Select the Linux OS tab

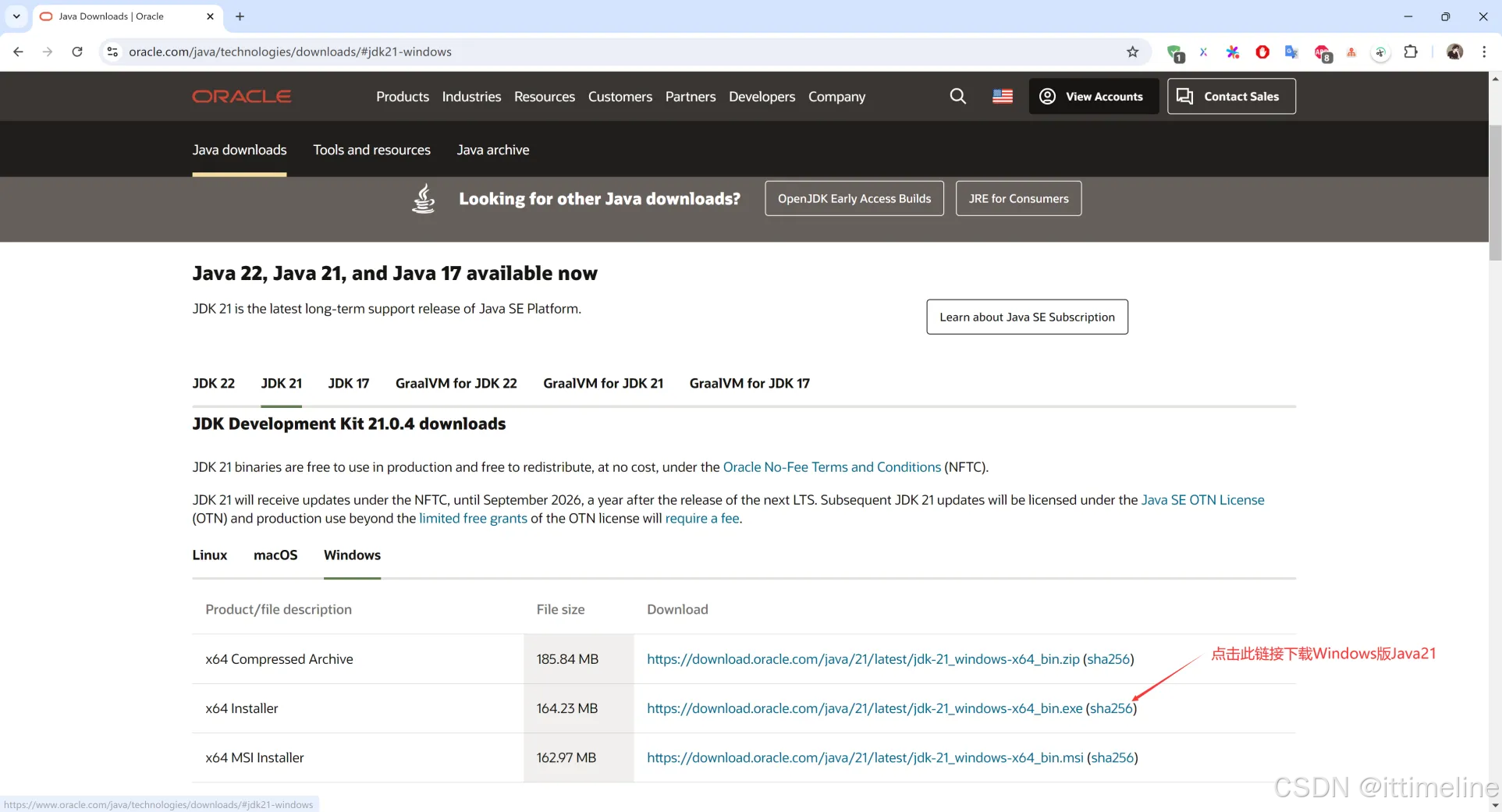[x=210, y=555]
